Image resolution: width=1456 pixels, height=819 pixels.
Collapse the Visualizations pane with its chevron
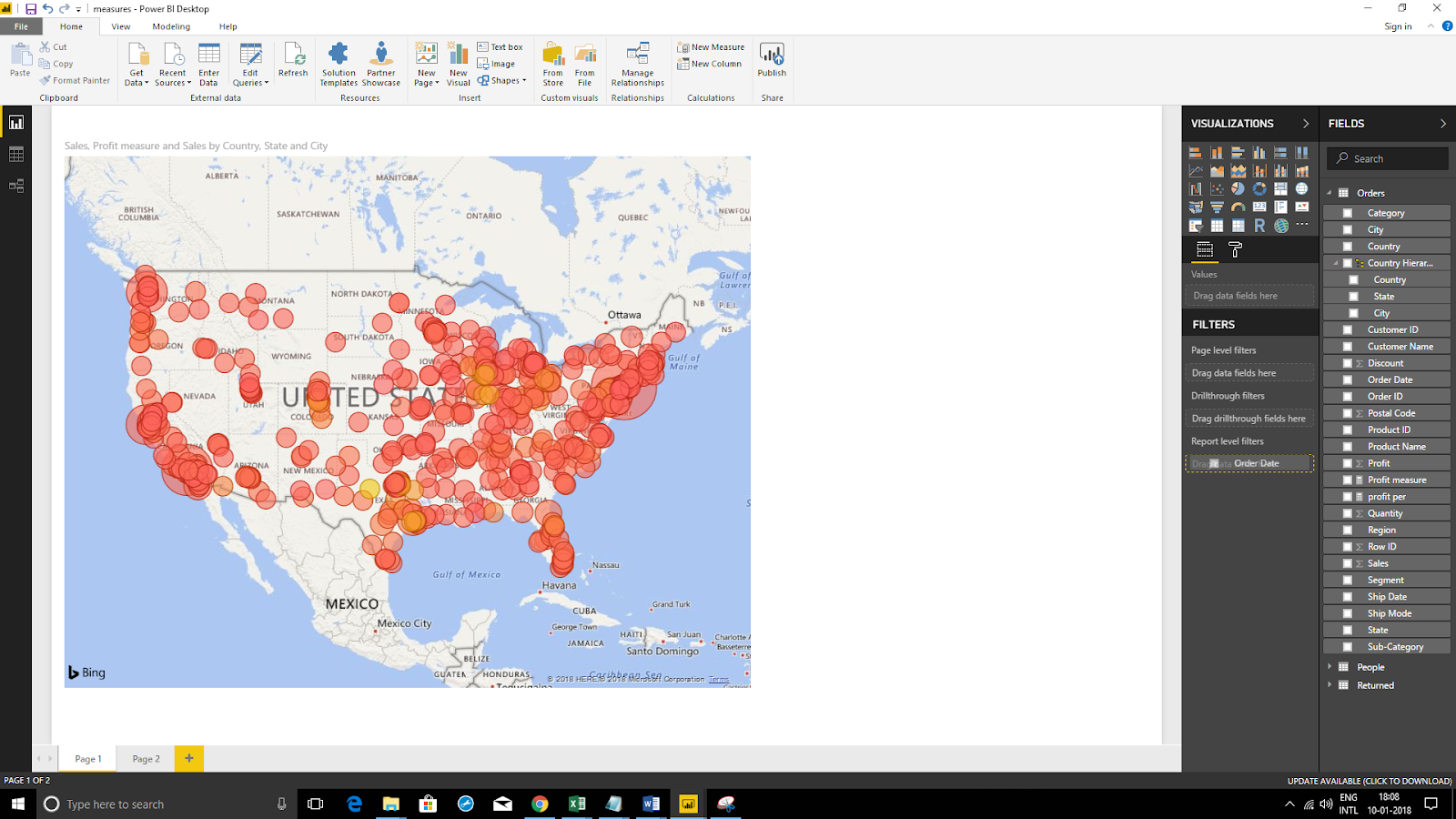click(1306, 124)
